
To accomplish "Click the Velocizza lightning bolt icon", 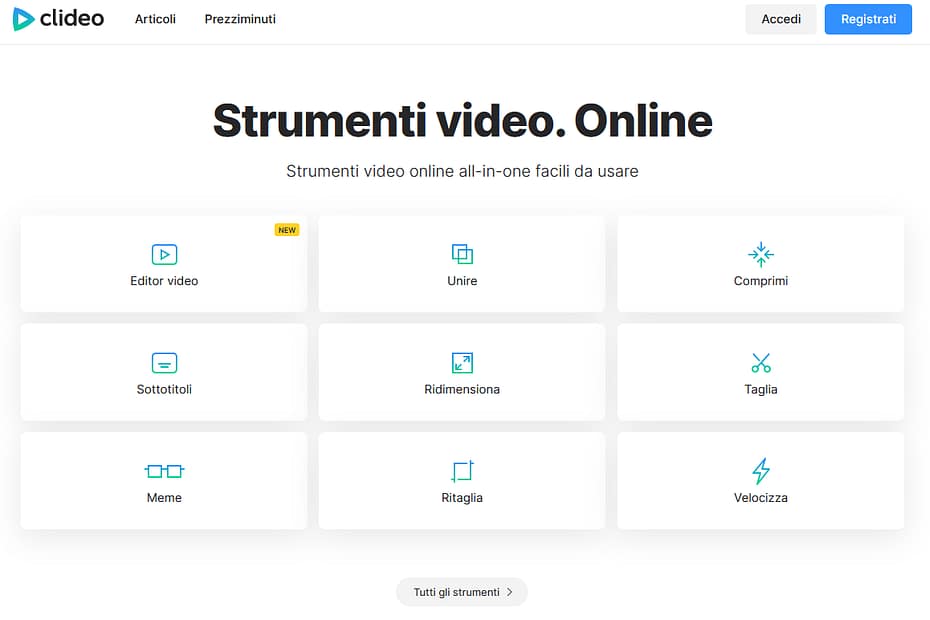I will pyautogui.click(x=761, y=470).
